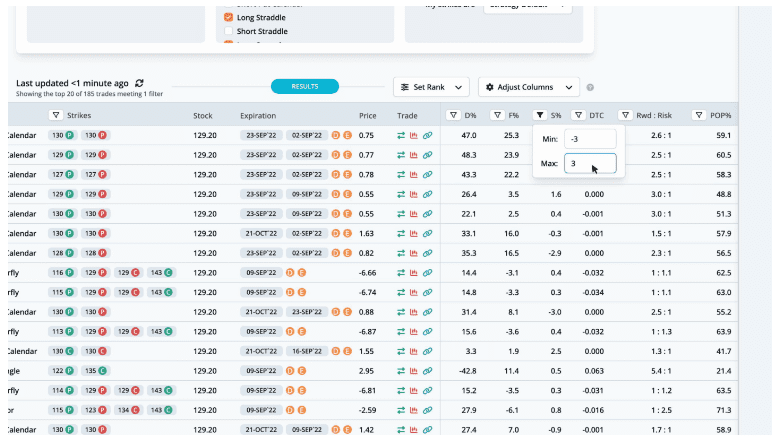
Task: Click the help question mark icon
Action: (x=590, y=88)
